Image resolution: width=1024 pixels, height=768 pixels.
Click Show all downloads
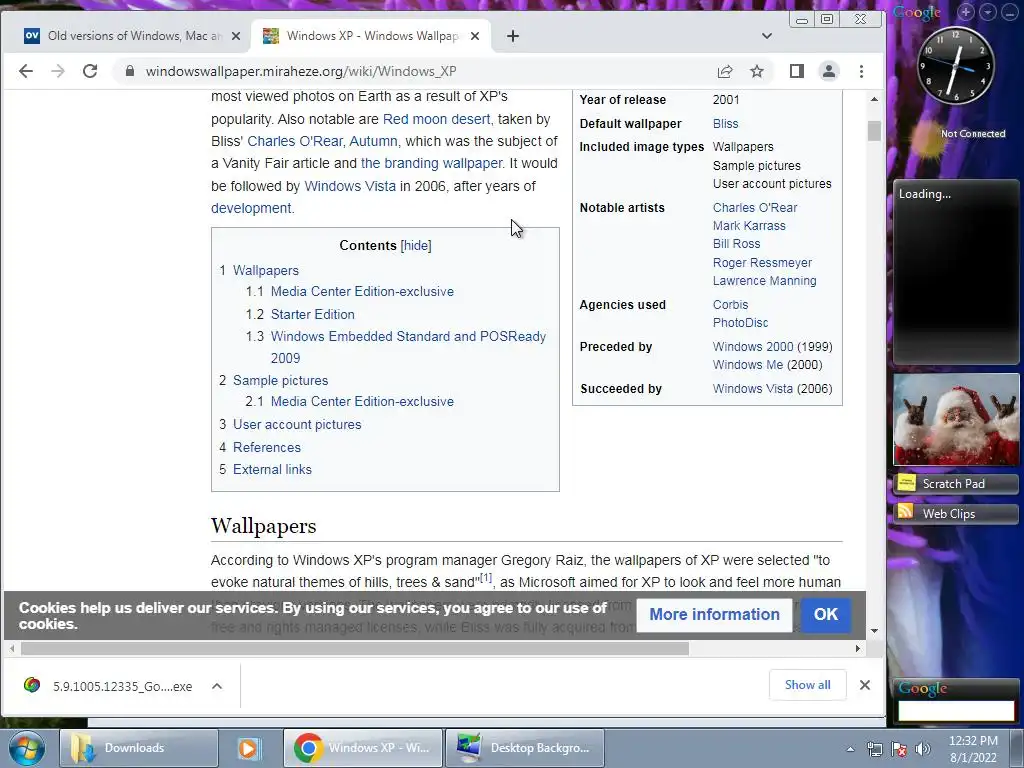pos(807,685)
